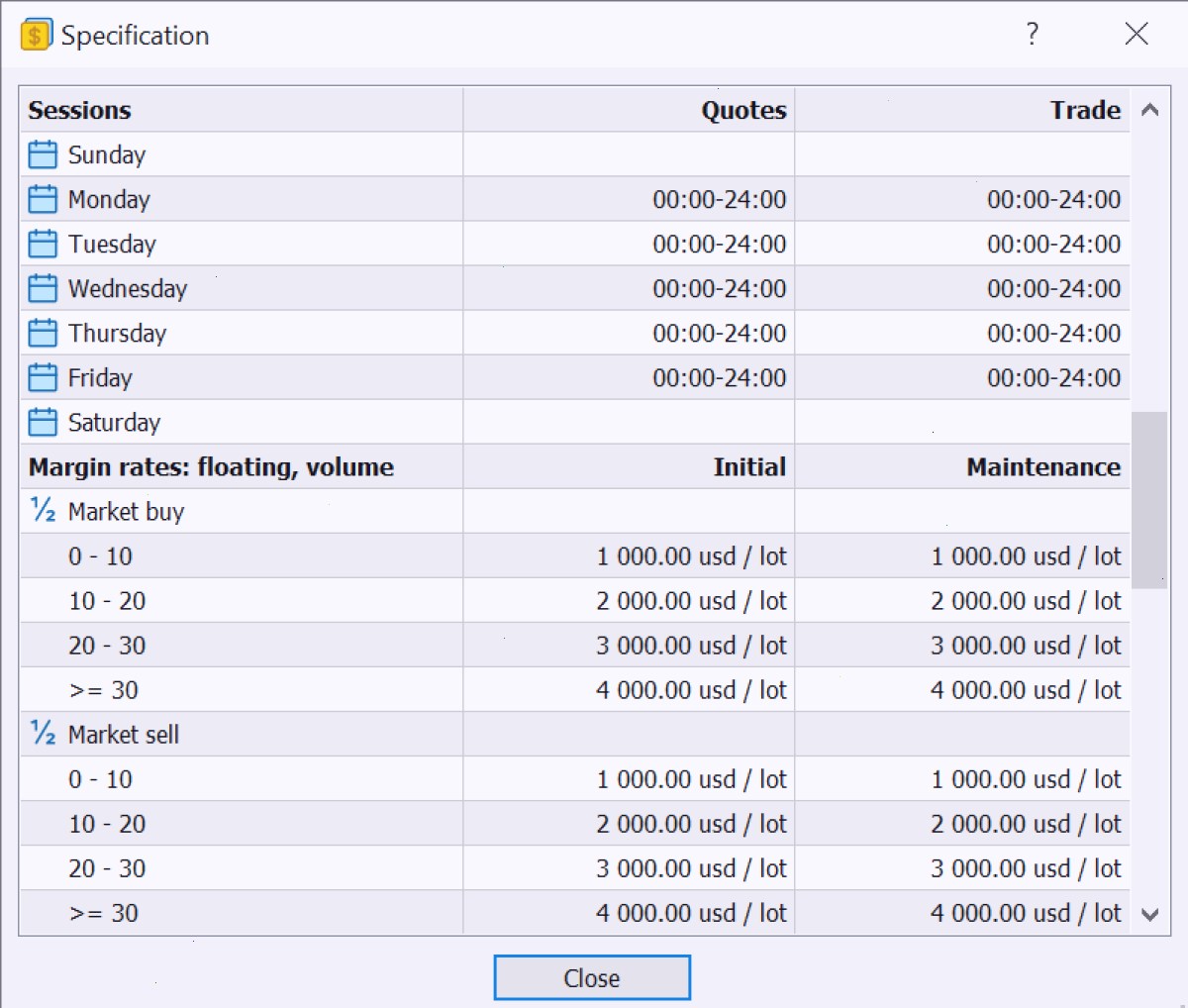
Task: Click the Sunday calendar icon
Action: pos(43,154)
